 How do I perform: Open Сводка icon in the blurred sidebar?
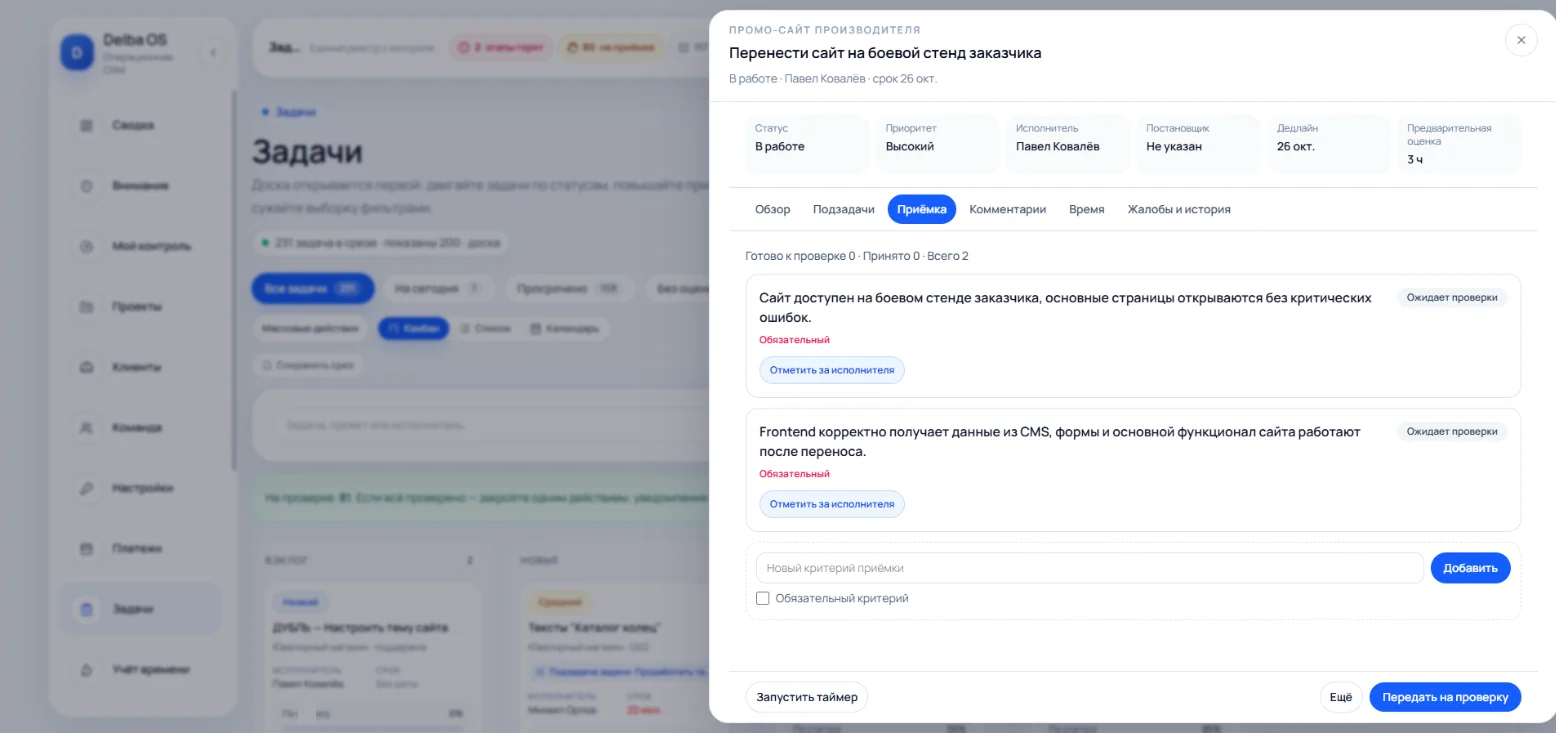pos(86,126)
